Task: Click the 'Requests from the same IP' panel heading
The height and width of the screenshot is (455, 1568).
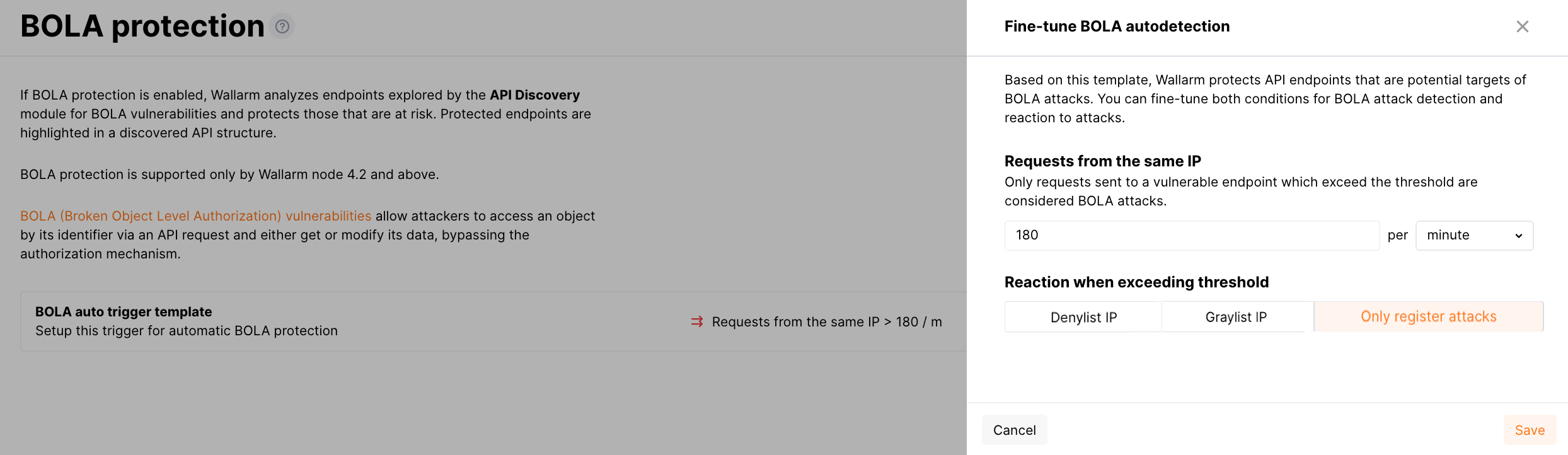Action: 1102,161
